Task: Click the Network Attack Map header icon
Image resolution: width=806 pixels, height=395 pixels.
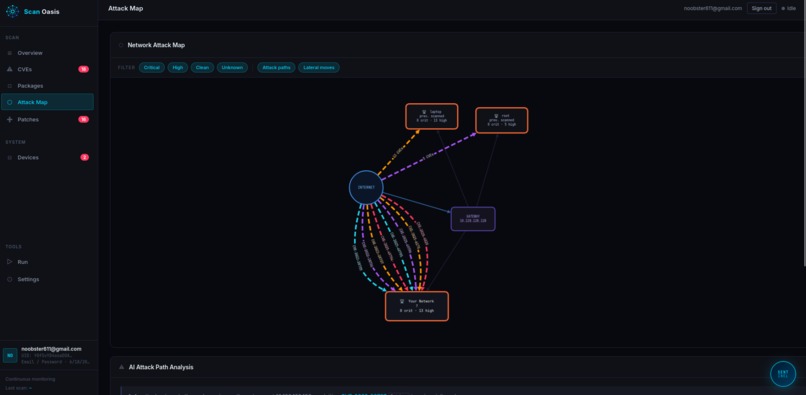Action: point(121,45)
